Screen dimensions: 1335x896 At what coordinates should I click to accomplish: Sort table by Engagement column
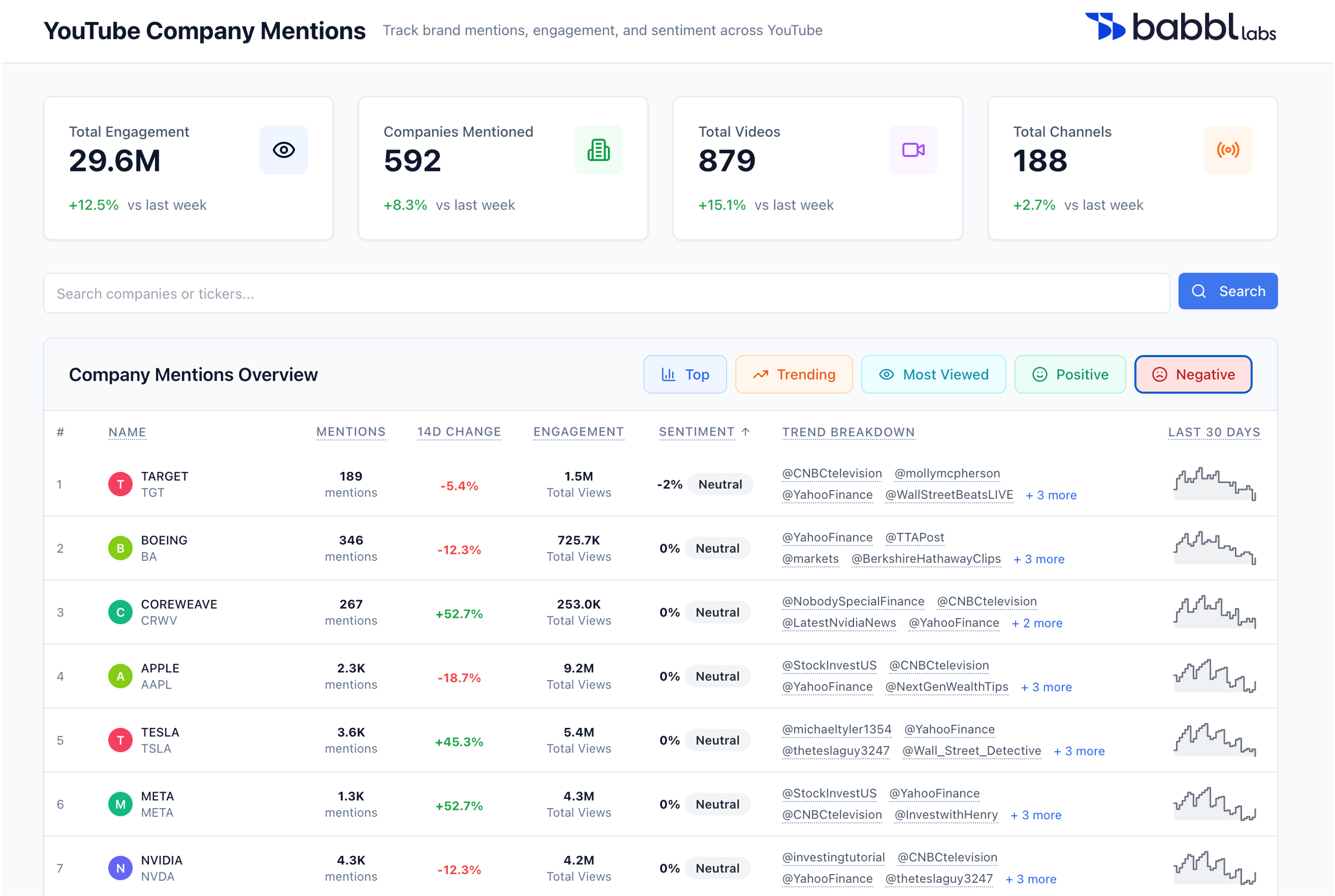[x=578, y=432]
